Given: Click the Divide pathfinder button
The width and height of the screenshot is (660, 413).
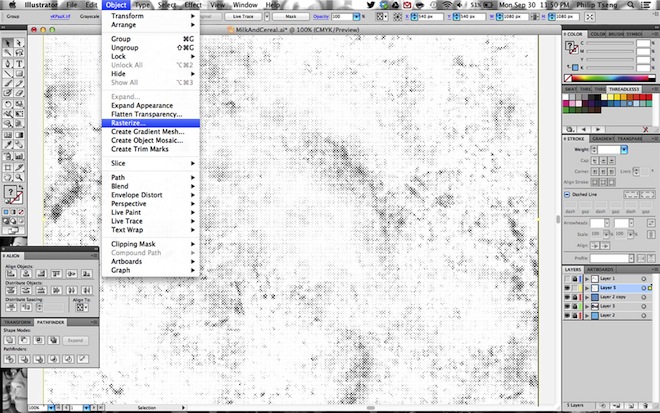Looking at the screenshot, I should tap(10, 359).
